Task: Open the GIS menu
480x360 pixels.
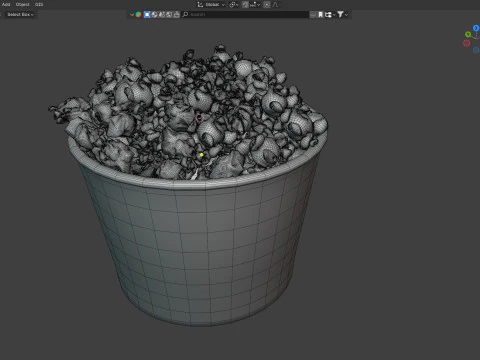Action: tap(39, 4)
